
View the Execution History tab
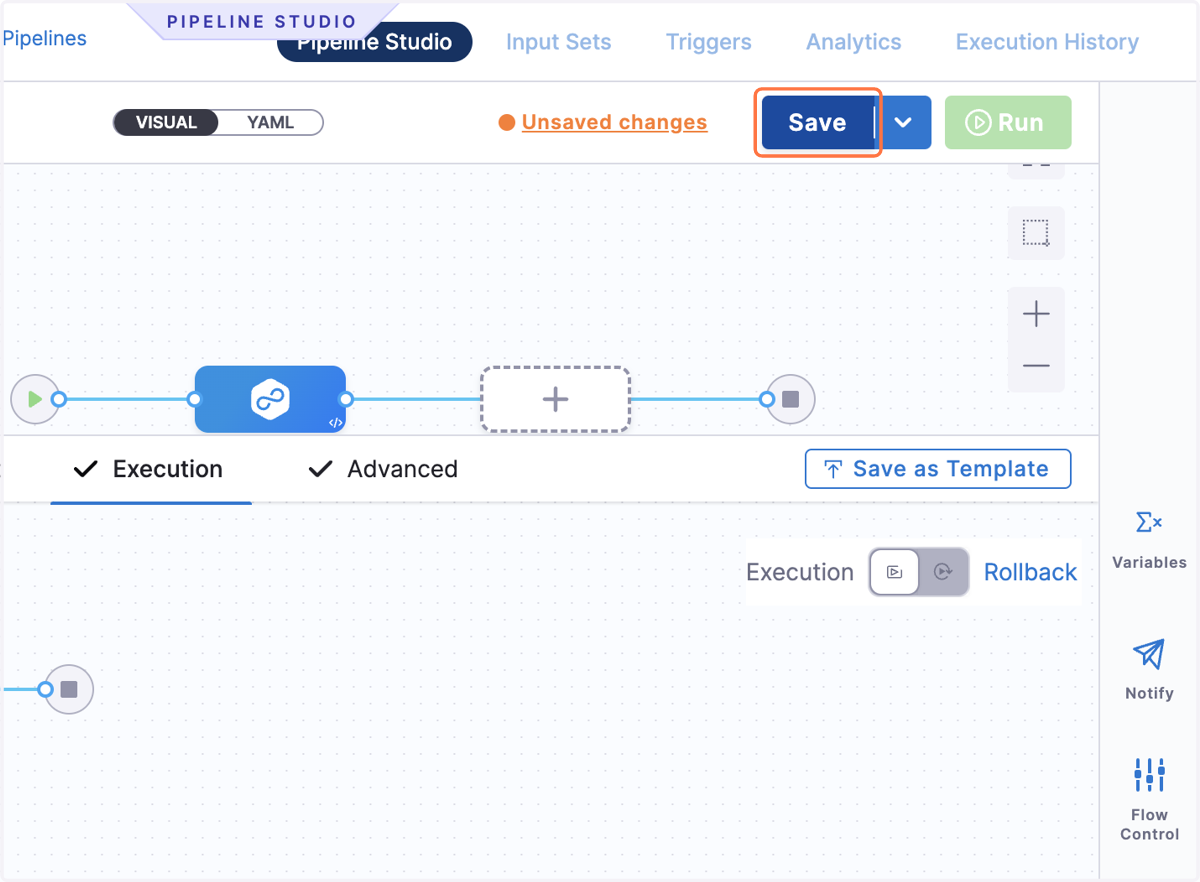(x=1047, y=42)
